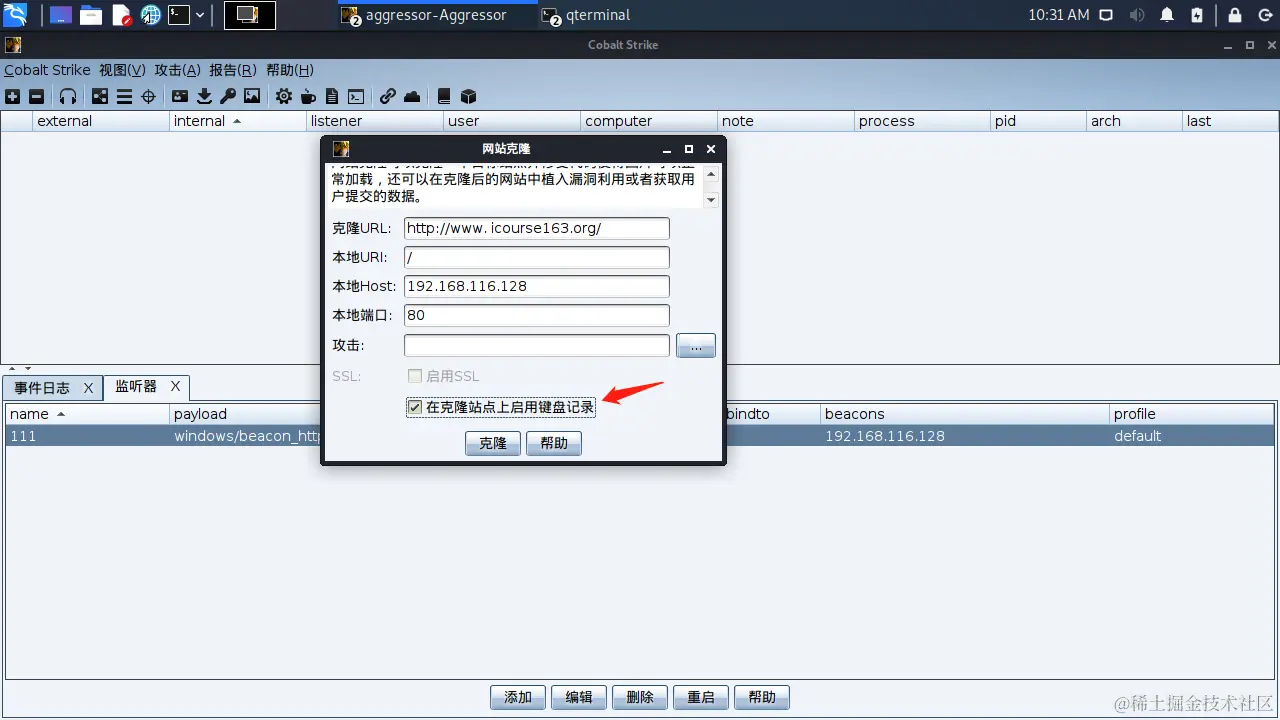
Task: Open screenshots via the picture icon
Action: (252, 97)
